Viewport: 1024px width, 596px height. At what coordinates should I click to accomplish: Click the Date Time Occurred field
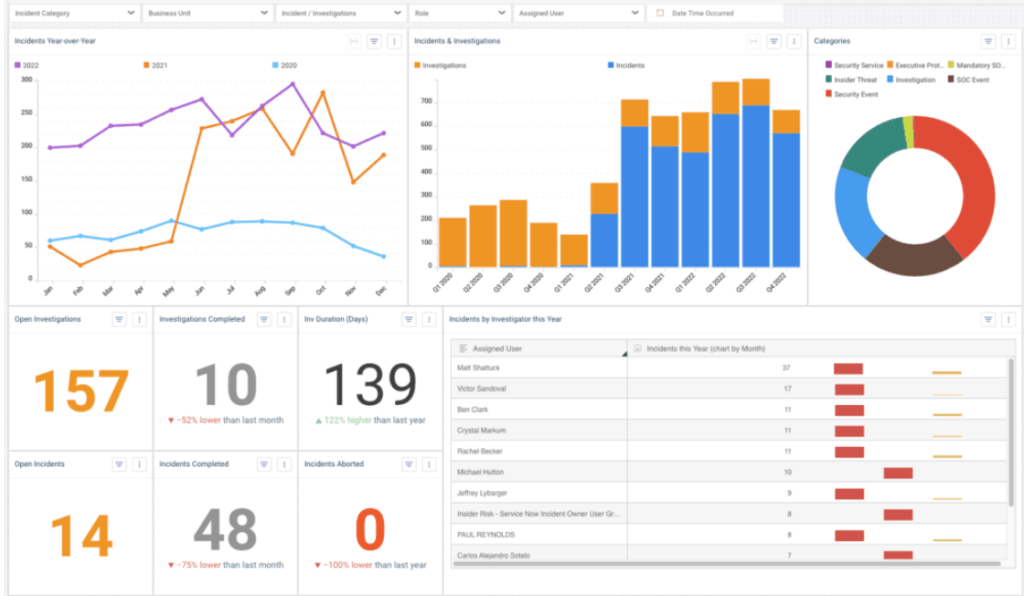coord(716,12)
